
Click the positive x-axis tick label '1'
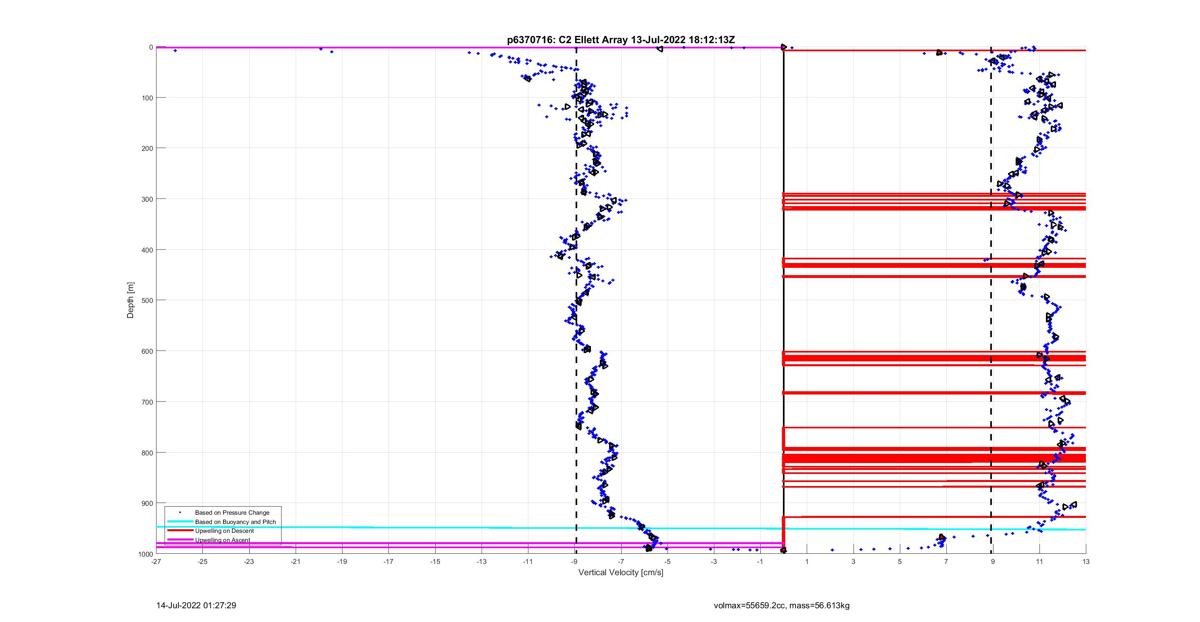pyautogui.click(x=807, y=562)
